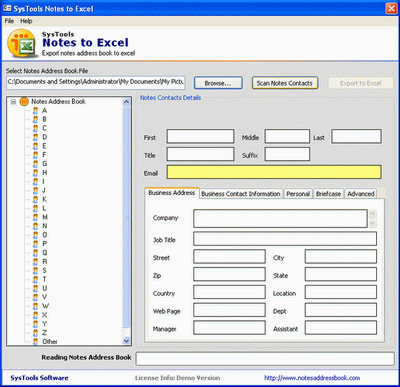
Task: Click the Country field
Action: click(229, 292)
